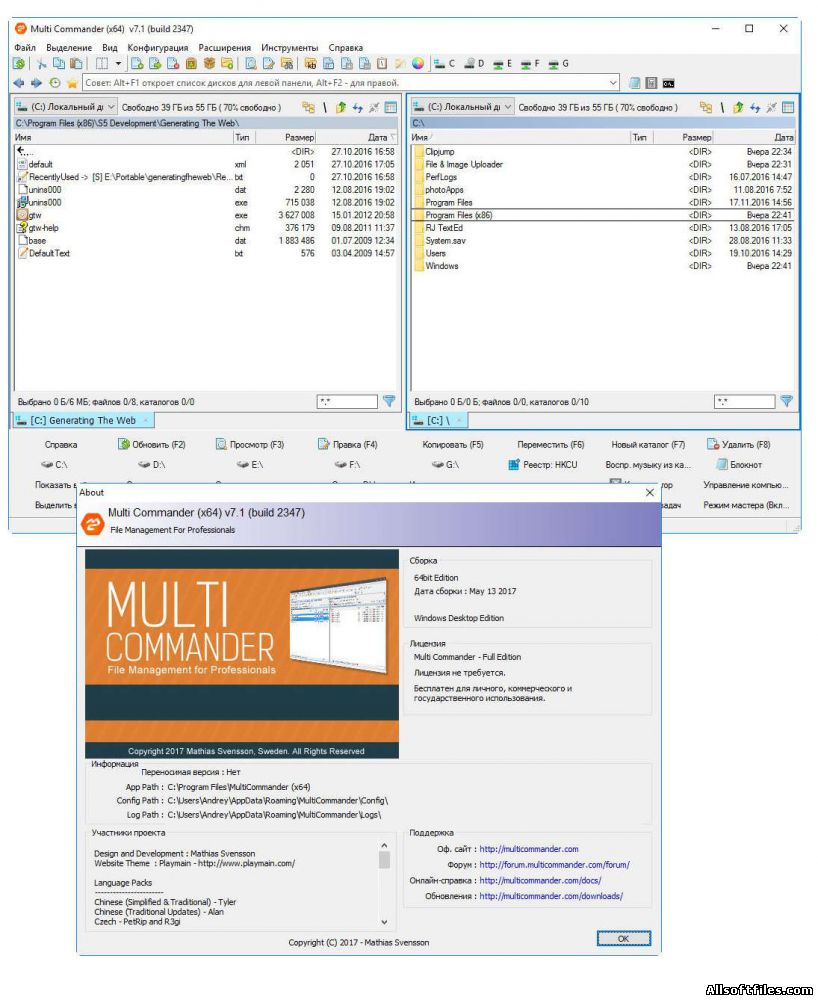Click the right panel filter input field
818x1000 pixels.
coord(744,401)
